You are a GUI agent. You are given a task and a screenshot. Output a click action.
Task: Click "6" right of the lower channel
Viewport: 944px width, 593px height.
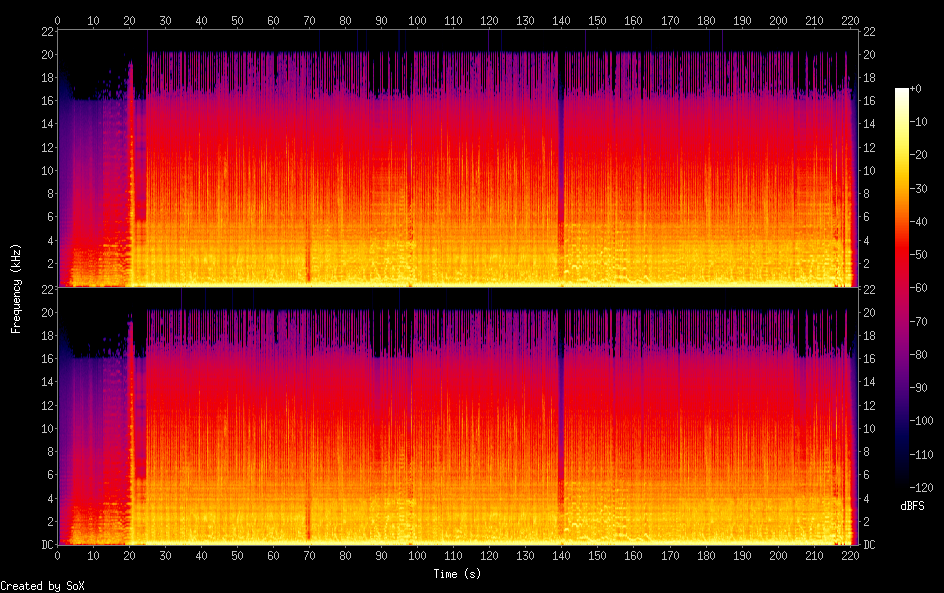pos(866,475)
